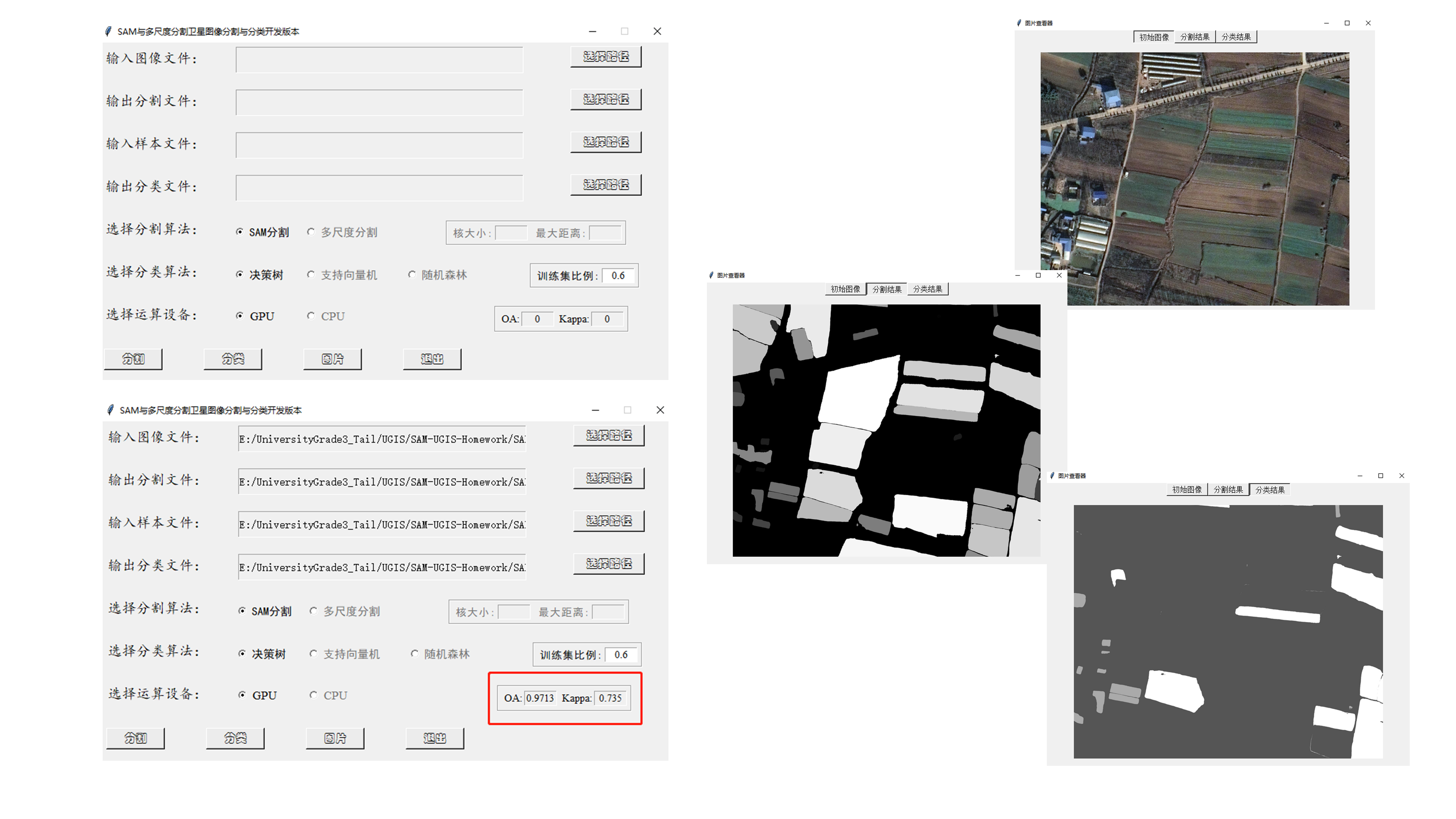
Task: Click the feather icon of the empty-fields SAM window
Action: [x=108, y=31]
